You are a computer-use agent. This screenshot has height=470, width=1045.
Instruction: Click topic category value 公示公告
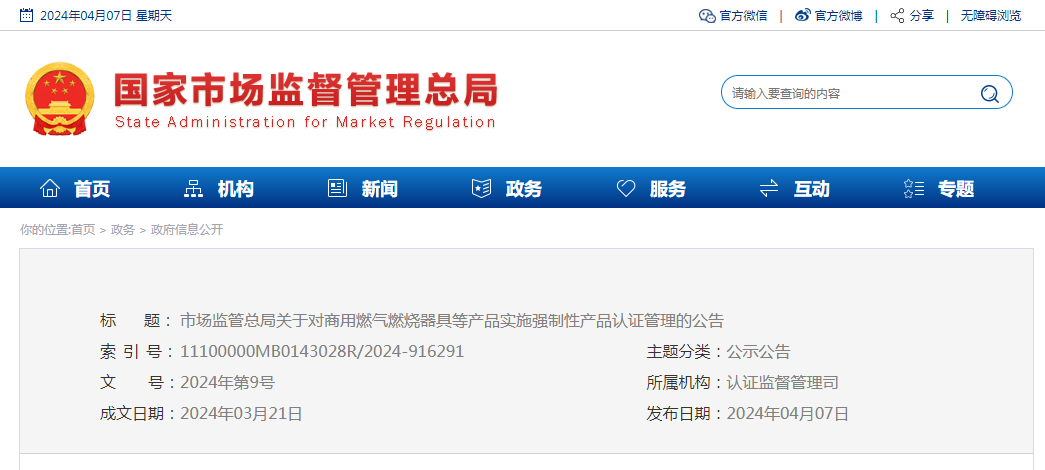758,352
